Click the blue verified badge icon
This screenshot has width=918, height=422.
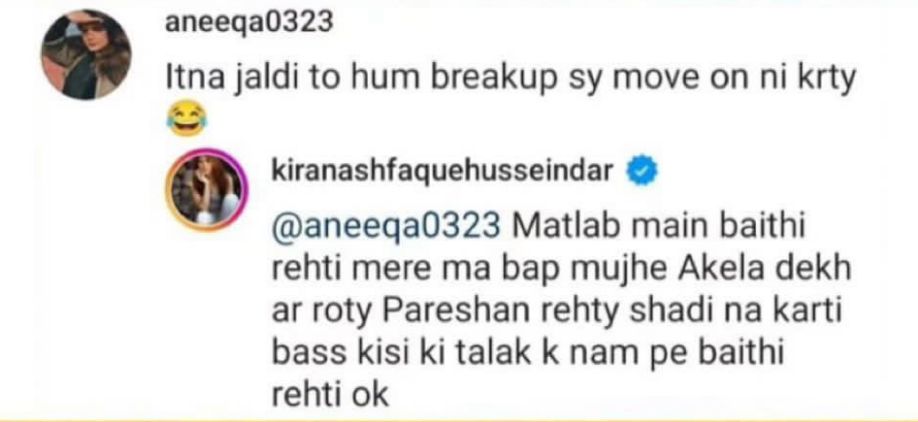[x=642, y=171]
